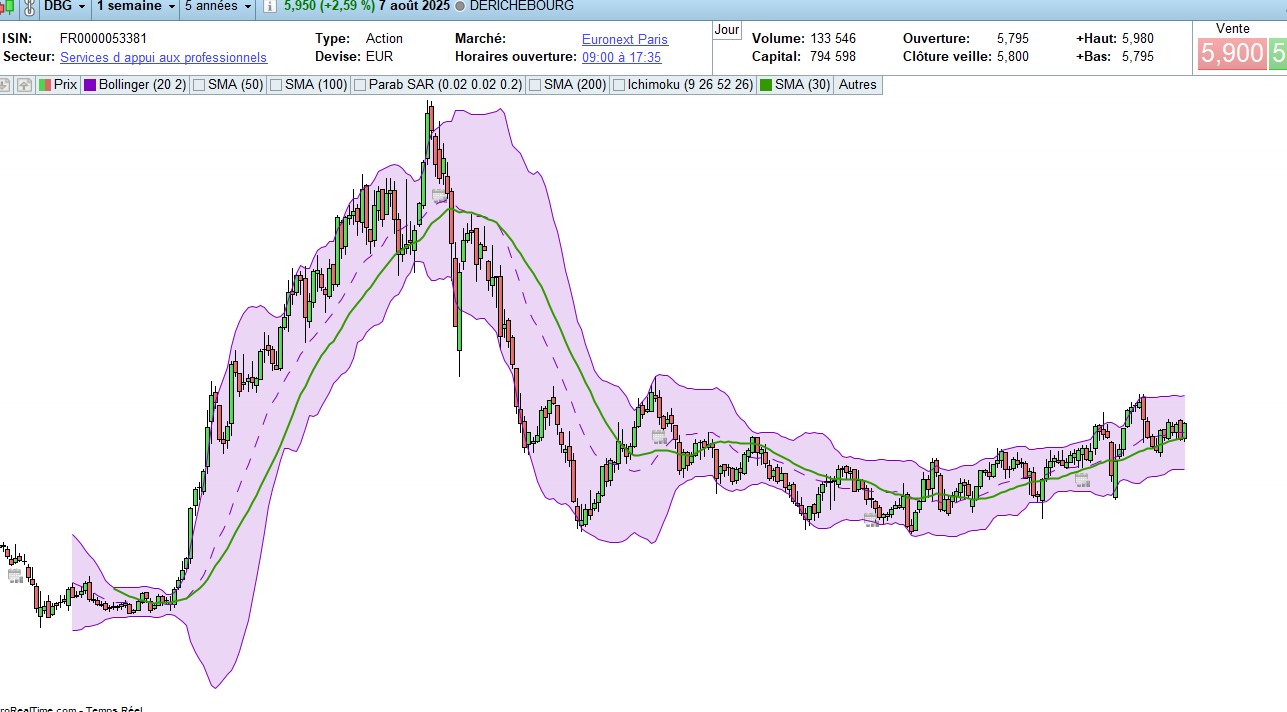This screenshot has height=712, width=1287.
Task: Click the candlestick chart style icon
Action: (8, 6)
